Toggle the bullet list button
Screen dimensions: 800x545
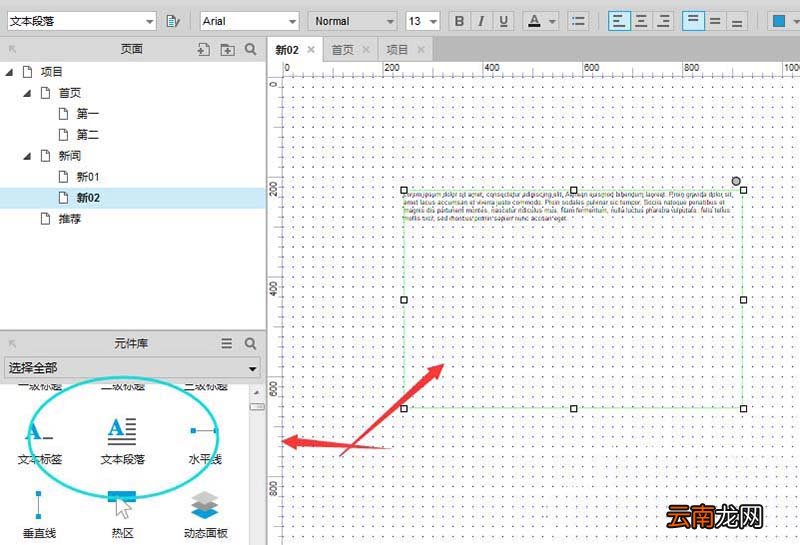(578, 21)
